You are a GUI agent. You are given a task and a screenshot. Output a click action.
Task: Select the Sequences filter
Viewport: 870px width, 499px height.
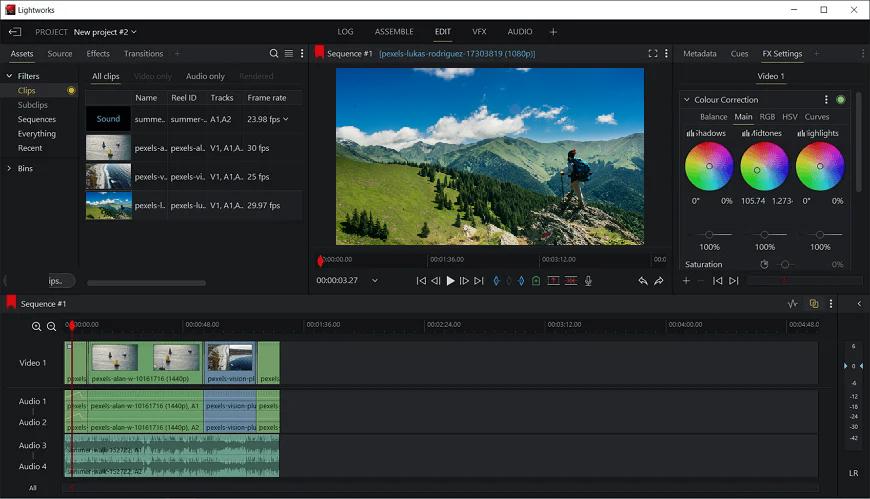click(x=37, y=119)
